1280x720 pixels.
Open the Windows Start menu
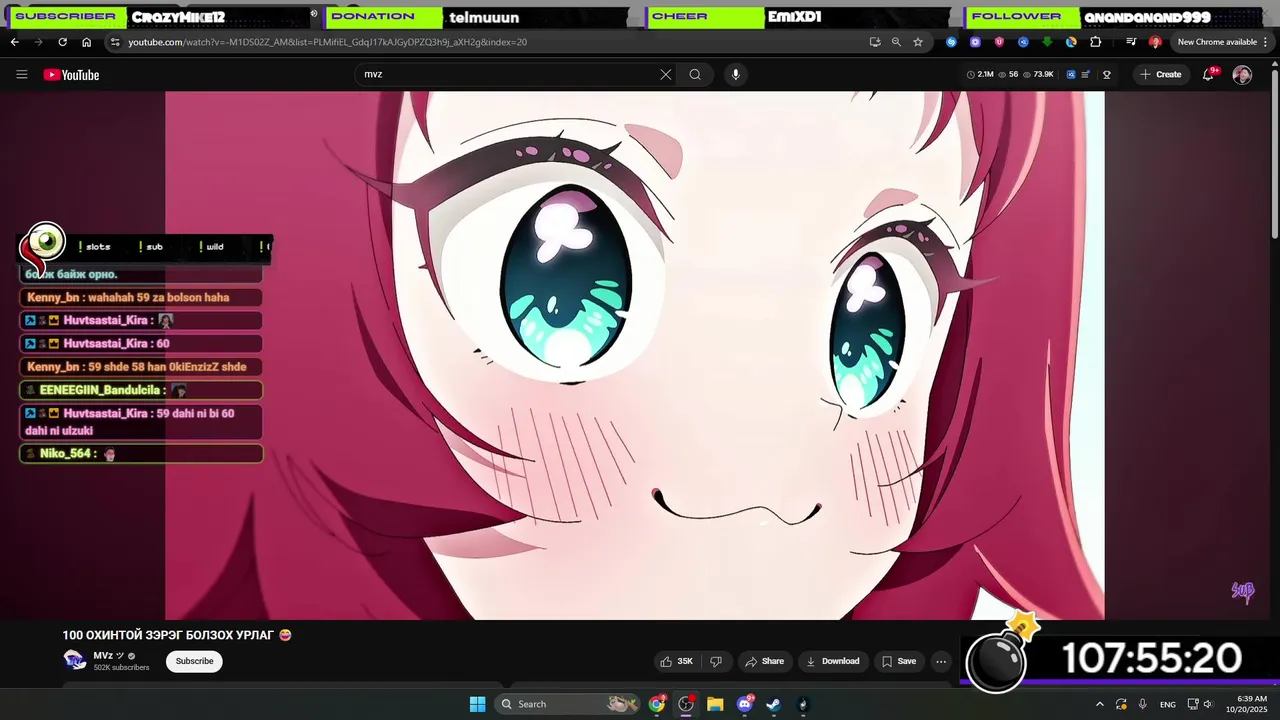click(477, 704)
